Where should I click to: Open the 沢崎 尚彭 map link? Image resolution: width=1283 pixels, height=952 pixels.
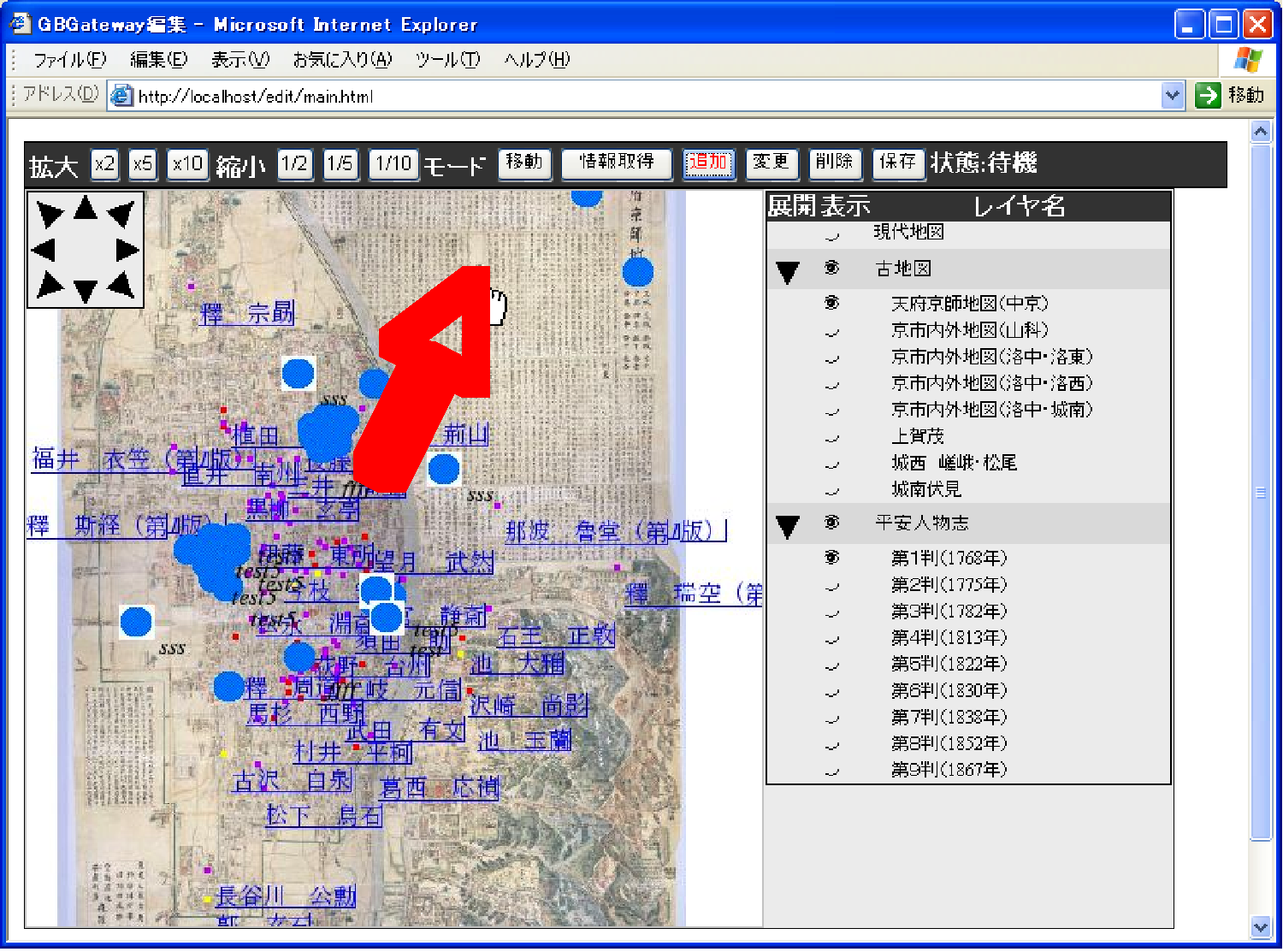(529, 706)
